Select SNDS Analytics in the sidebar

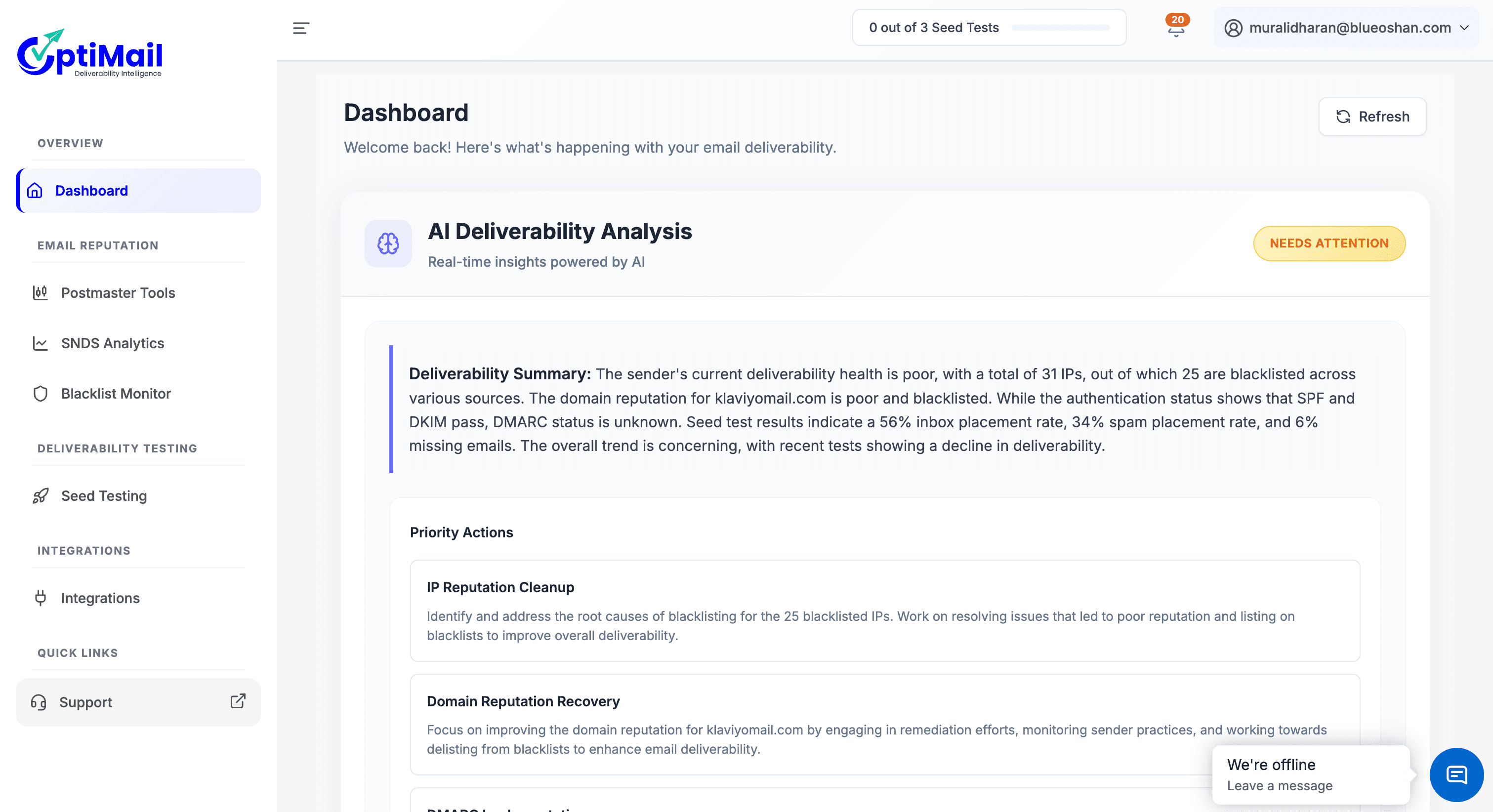pyautogui.click(x=113, y=343)
